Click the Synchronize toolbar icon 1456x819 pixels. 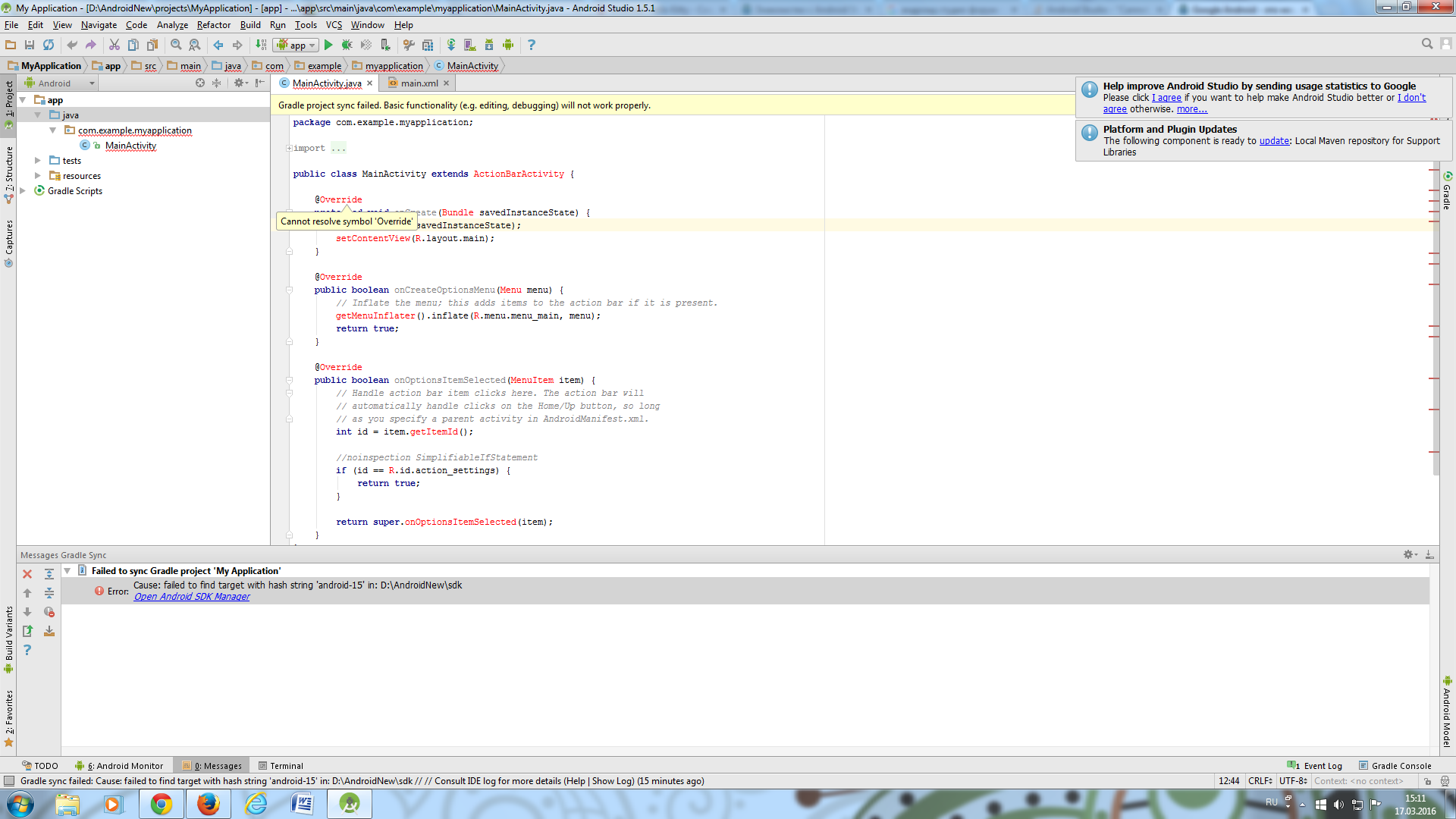coord(49,45)
